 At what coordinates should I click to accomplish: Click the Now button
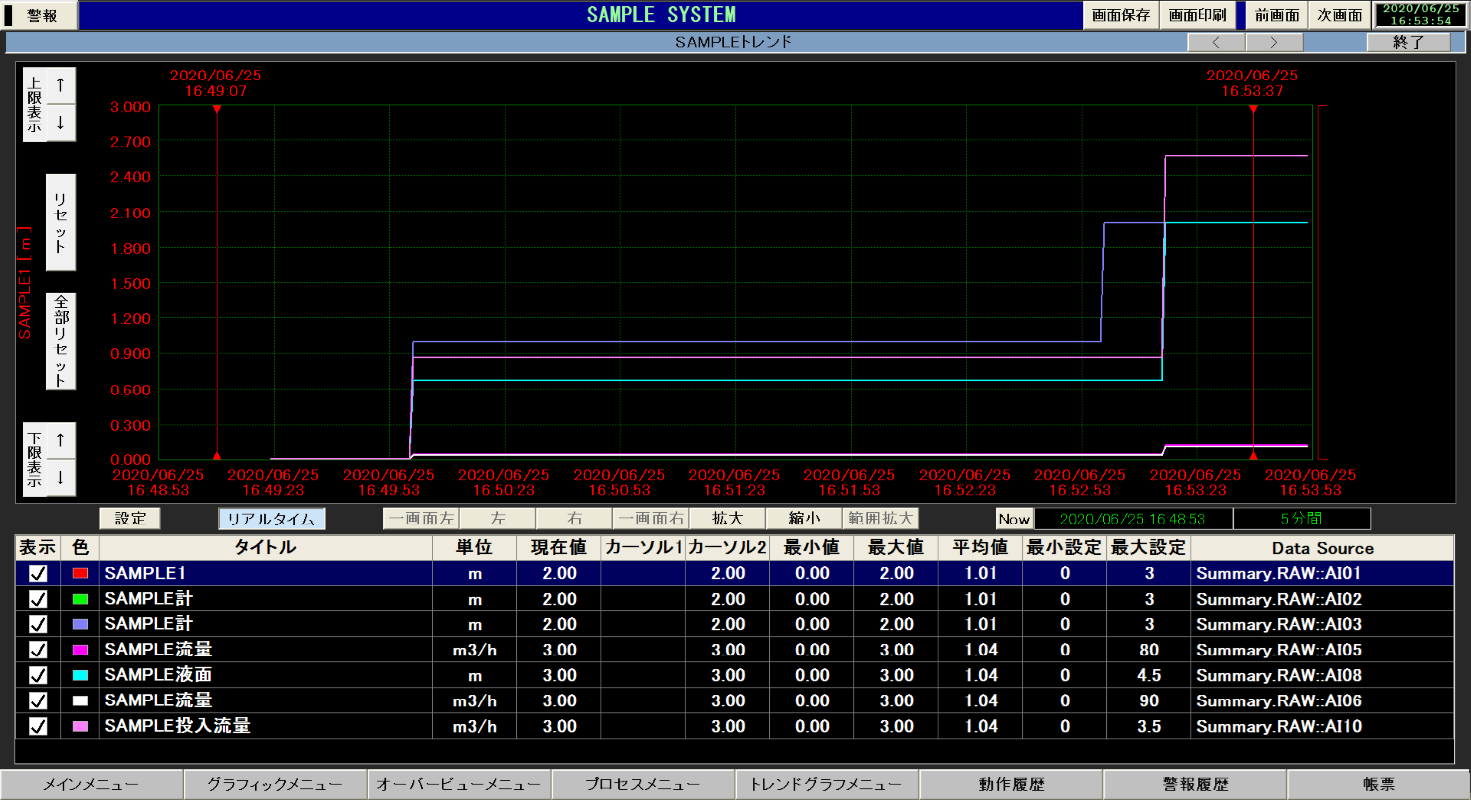pyautogui.click(x=1014, y=519)
